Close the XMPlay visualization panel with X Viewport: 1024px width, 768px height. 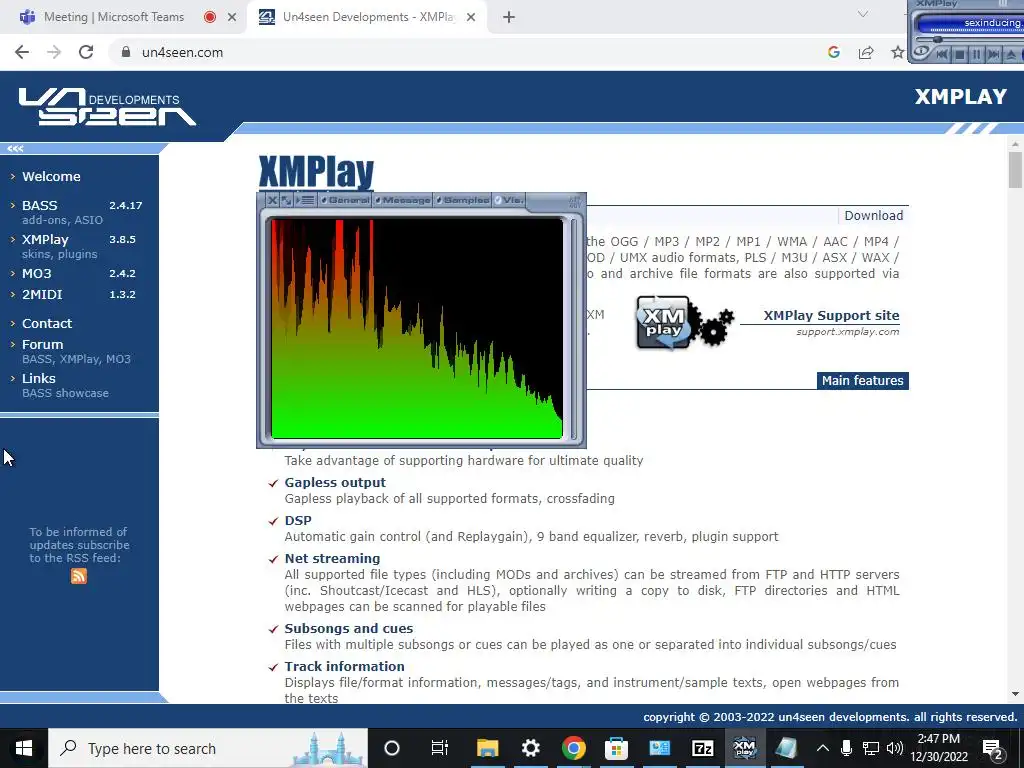point(272,200)
